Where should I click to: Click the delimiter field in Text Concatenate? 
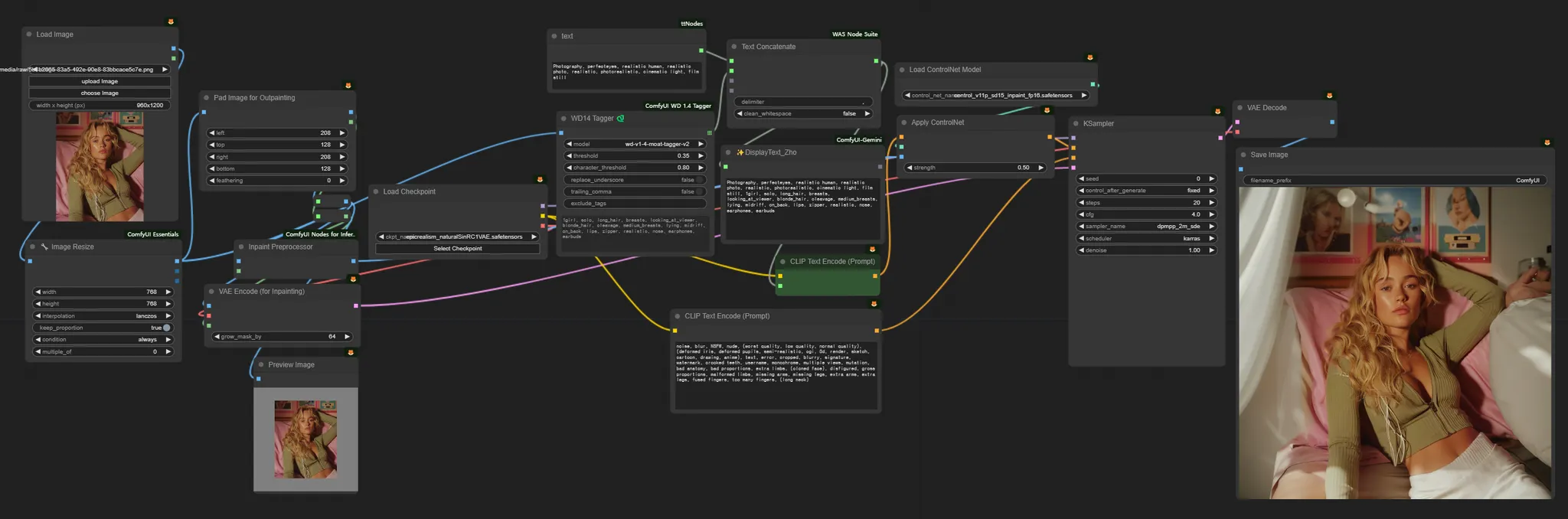pos(803,102)
